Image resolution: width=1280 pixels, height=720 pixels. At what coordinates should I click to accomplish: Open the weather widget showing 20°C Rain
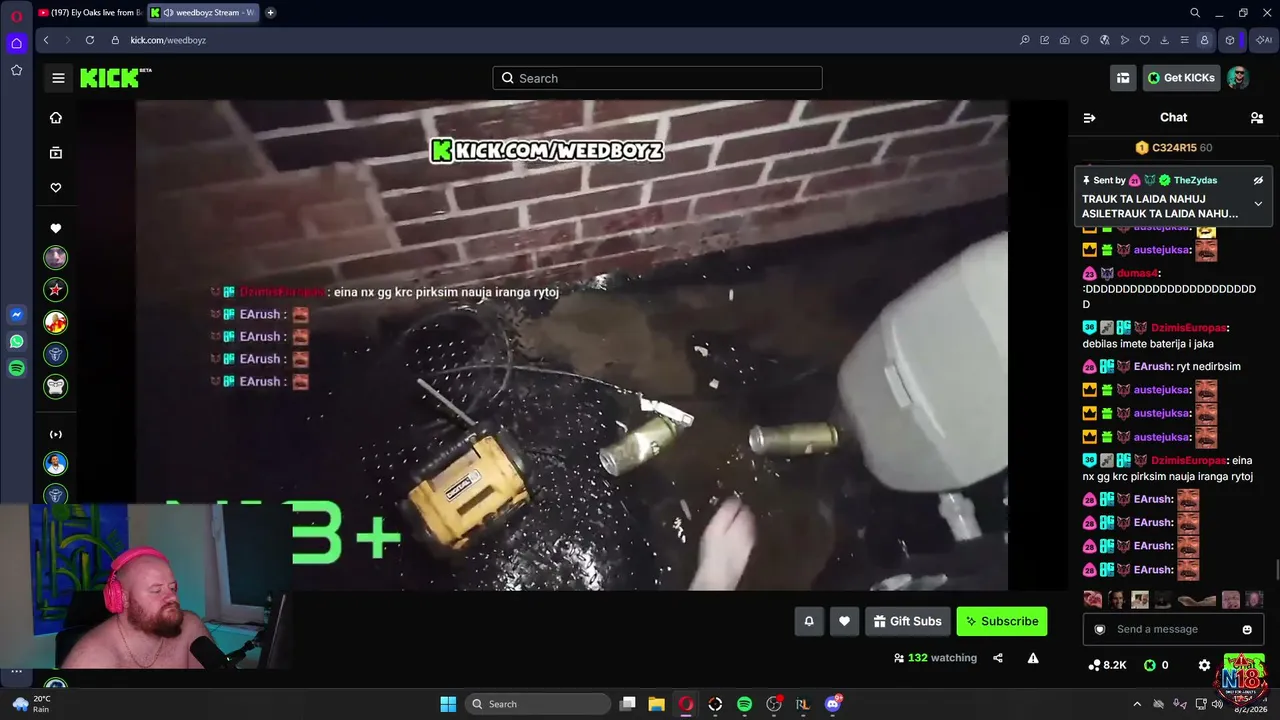[x=31, y=704]
